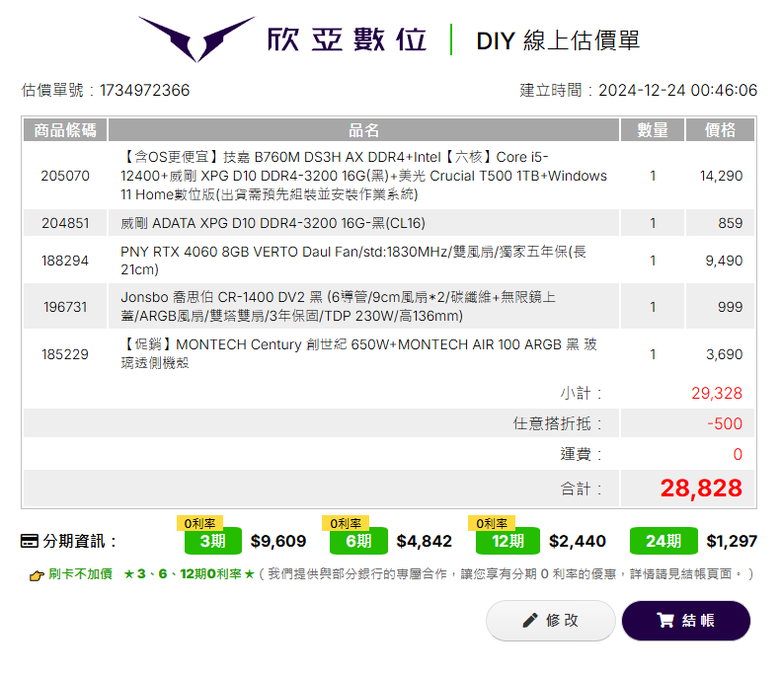Click quantity 1 in the MONTECH row
Image resolution: width=780 pixels, height=676 pixels.
click(x=653, y=354)
